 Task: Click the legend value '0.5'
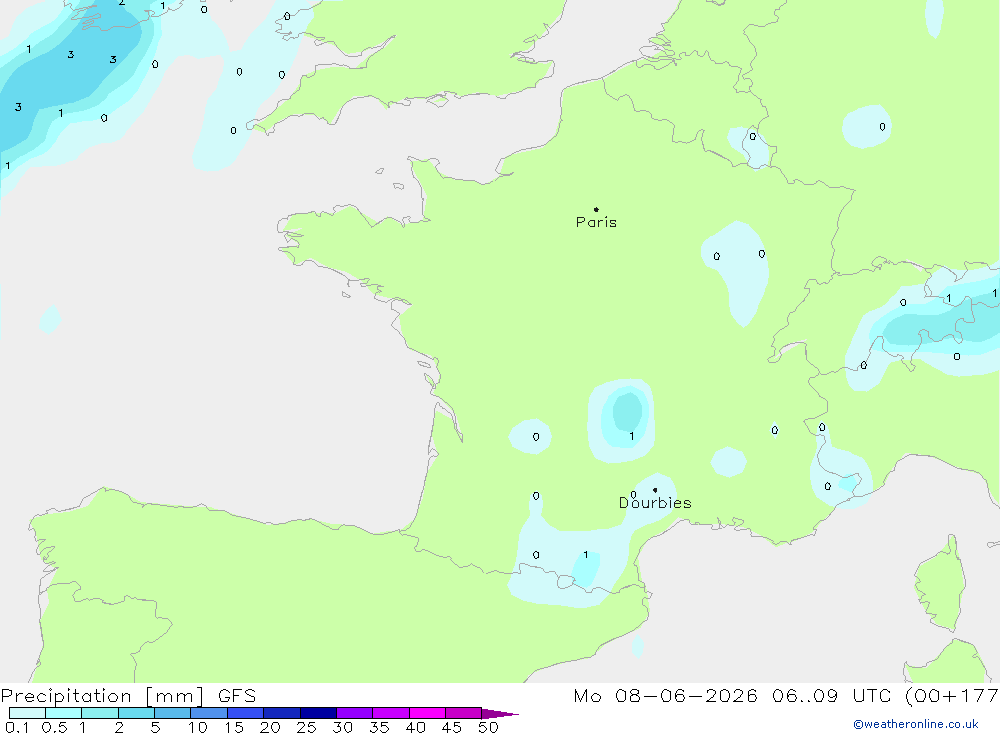pos(54,727)
